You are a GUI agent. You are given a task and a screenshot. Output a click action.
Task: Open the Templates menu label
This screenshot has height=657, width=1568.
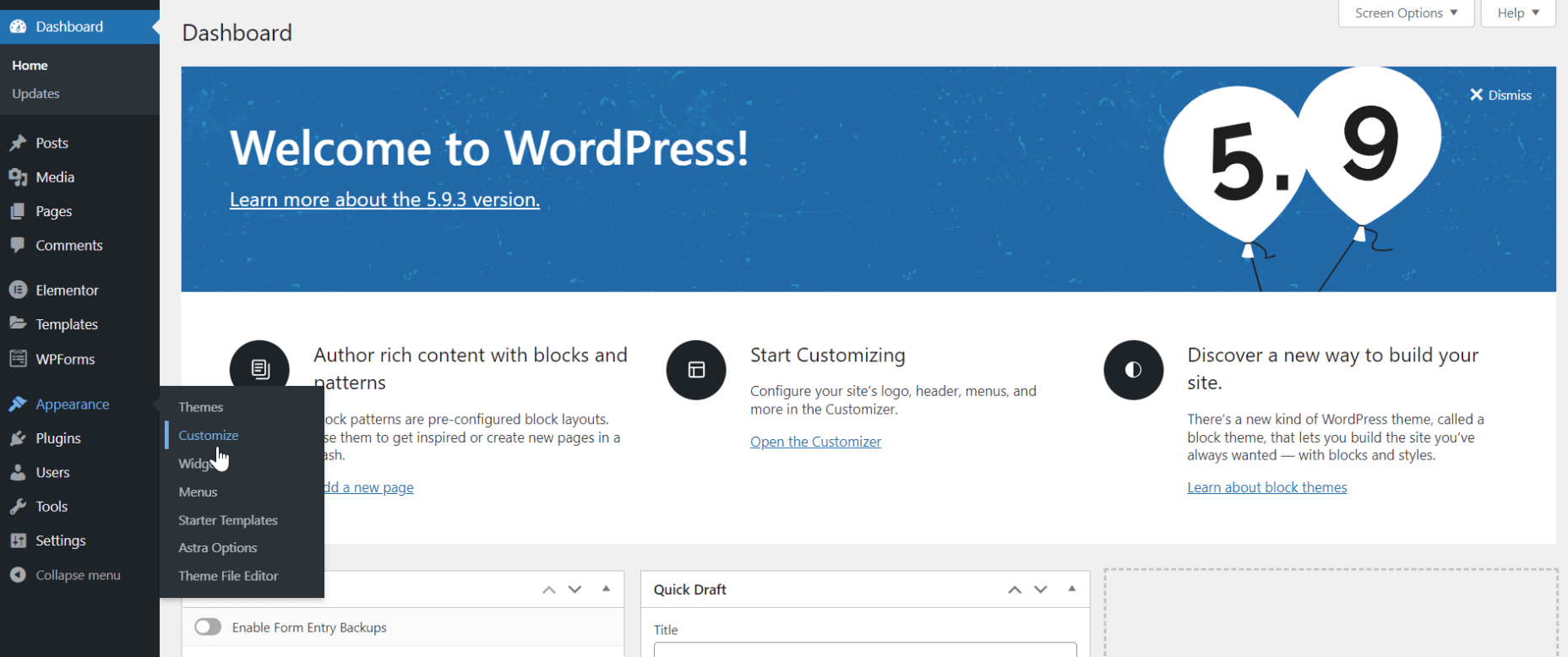tap(67, 324)
